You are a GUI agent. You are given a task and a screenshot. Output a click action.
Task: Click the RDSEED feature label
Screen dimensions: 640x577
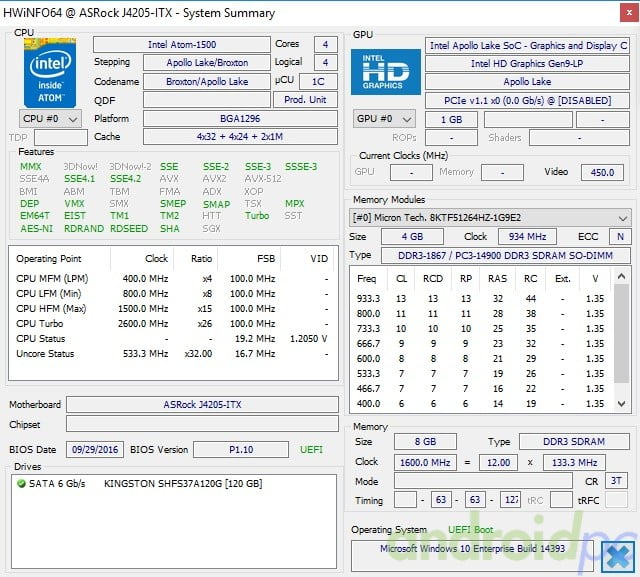click(129, 229)
